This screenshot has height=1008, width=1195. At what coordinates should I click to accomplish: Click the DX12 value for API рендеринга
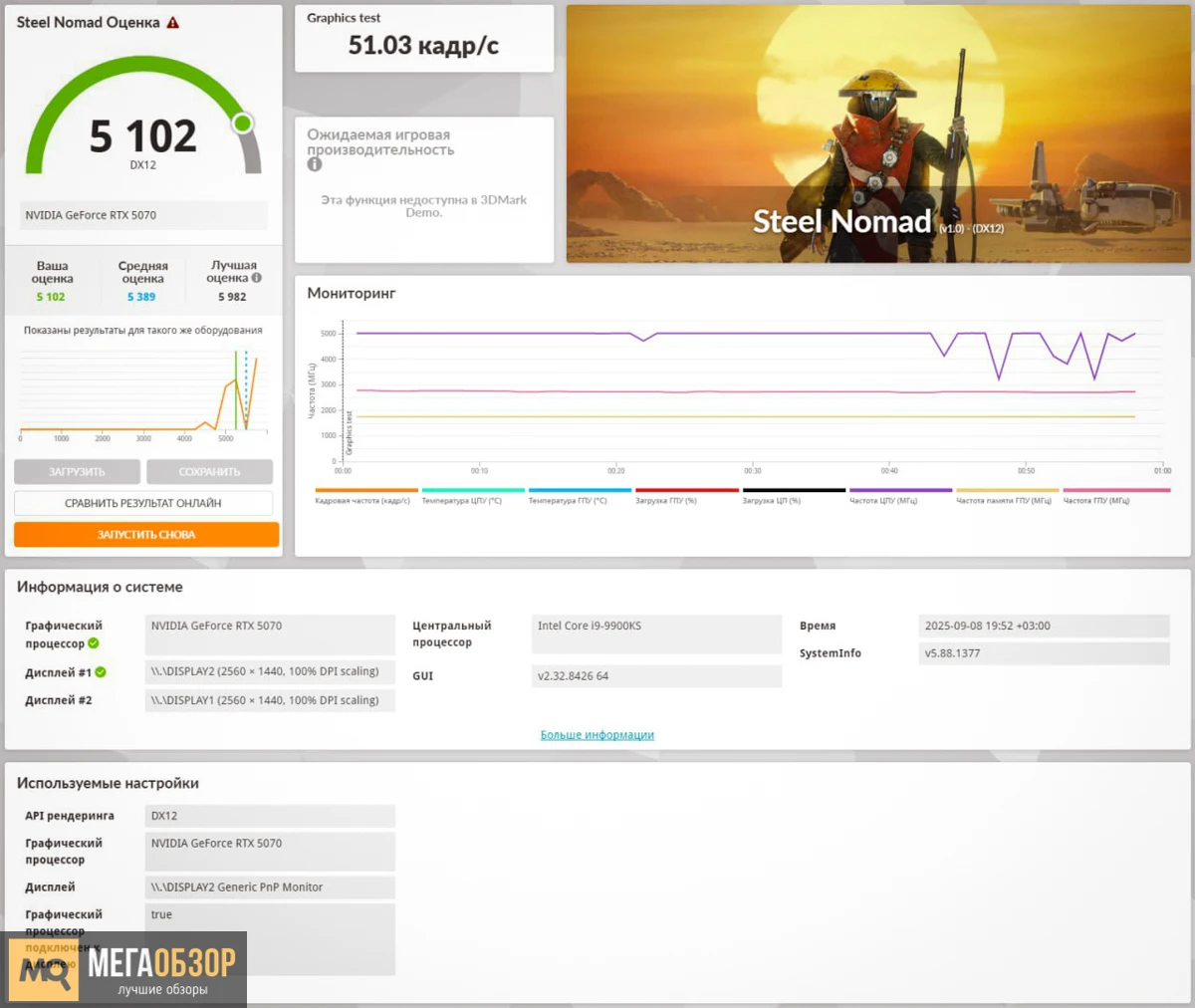270,816
